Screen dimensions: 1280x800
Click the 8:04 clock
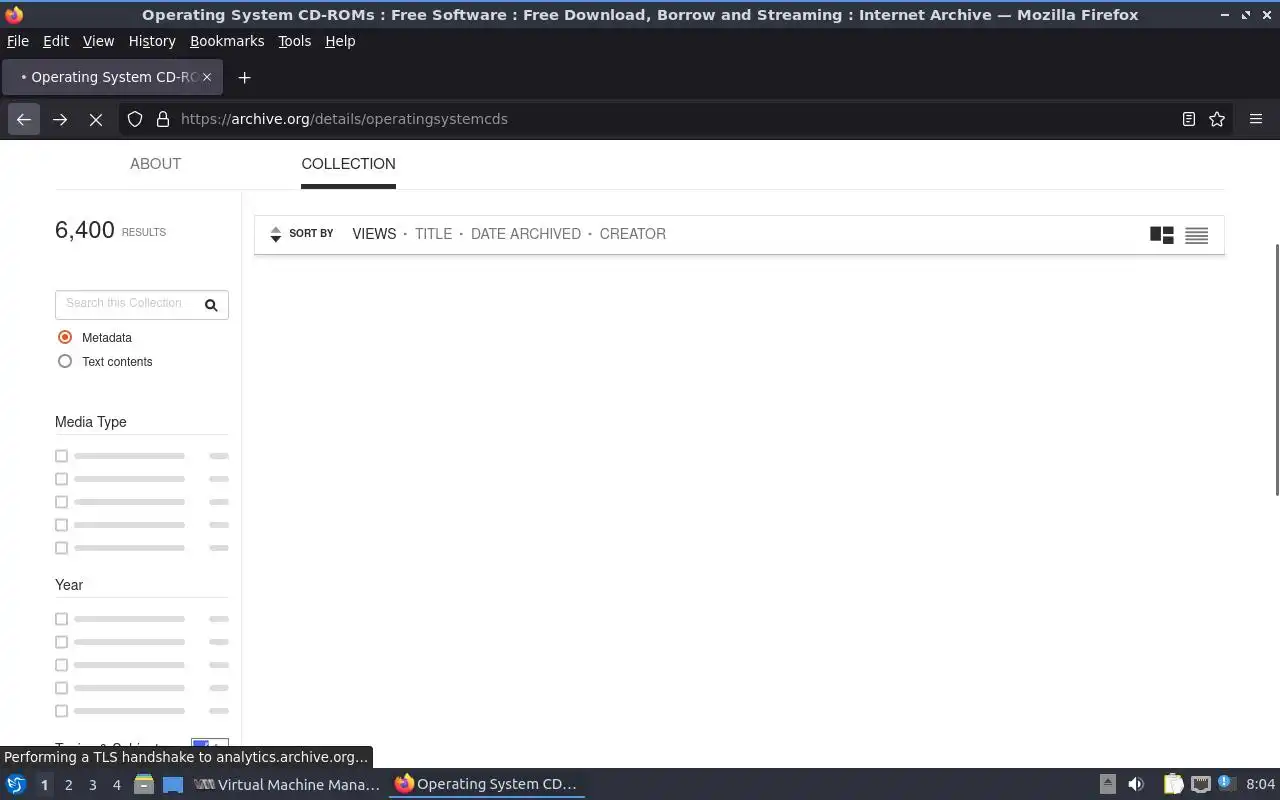pyautogui.click(x=1261, y=784)
